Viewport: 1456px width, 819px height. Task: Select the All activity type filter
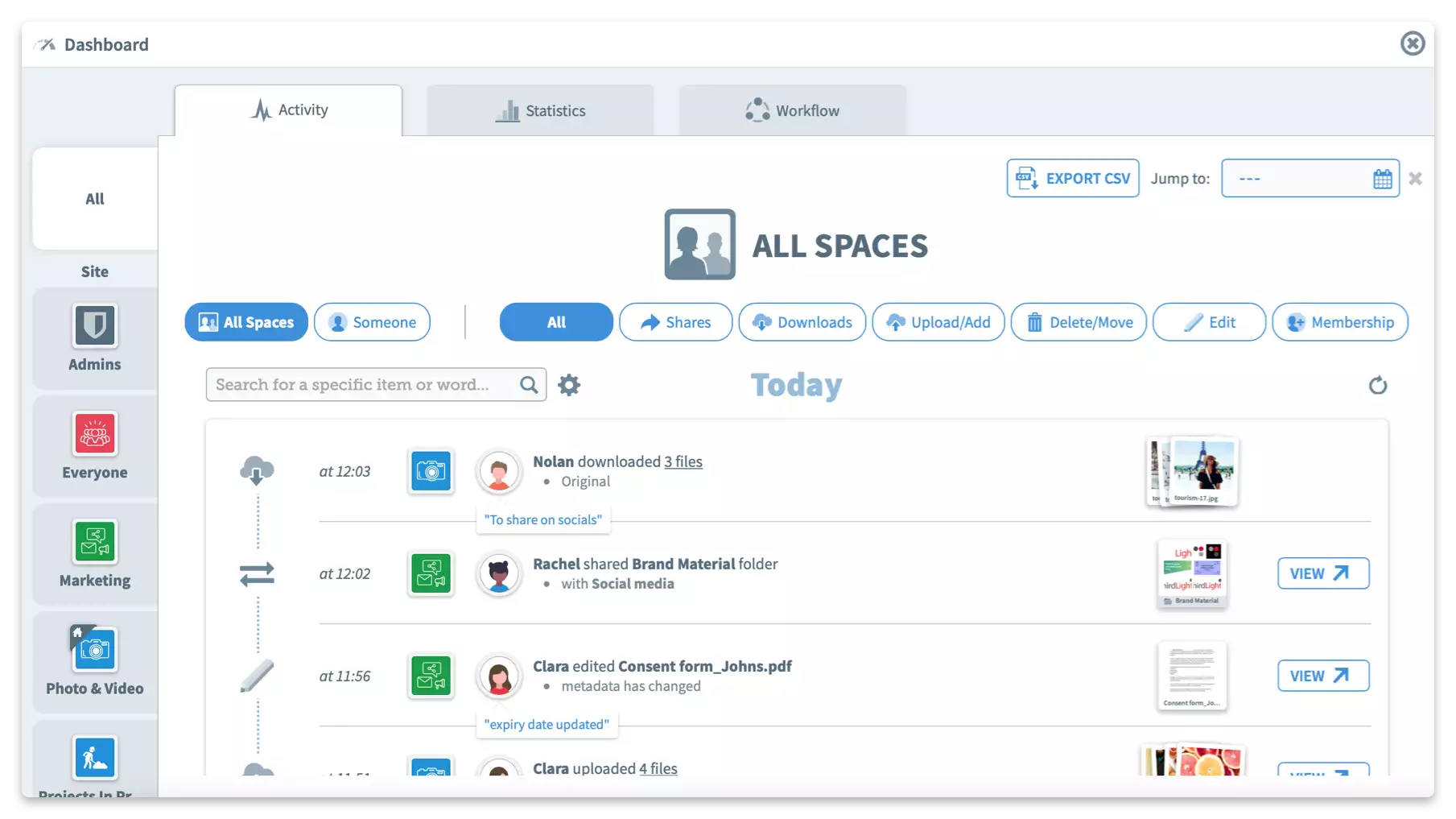point(556,322)
